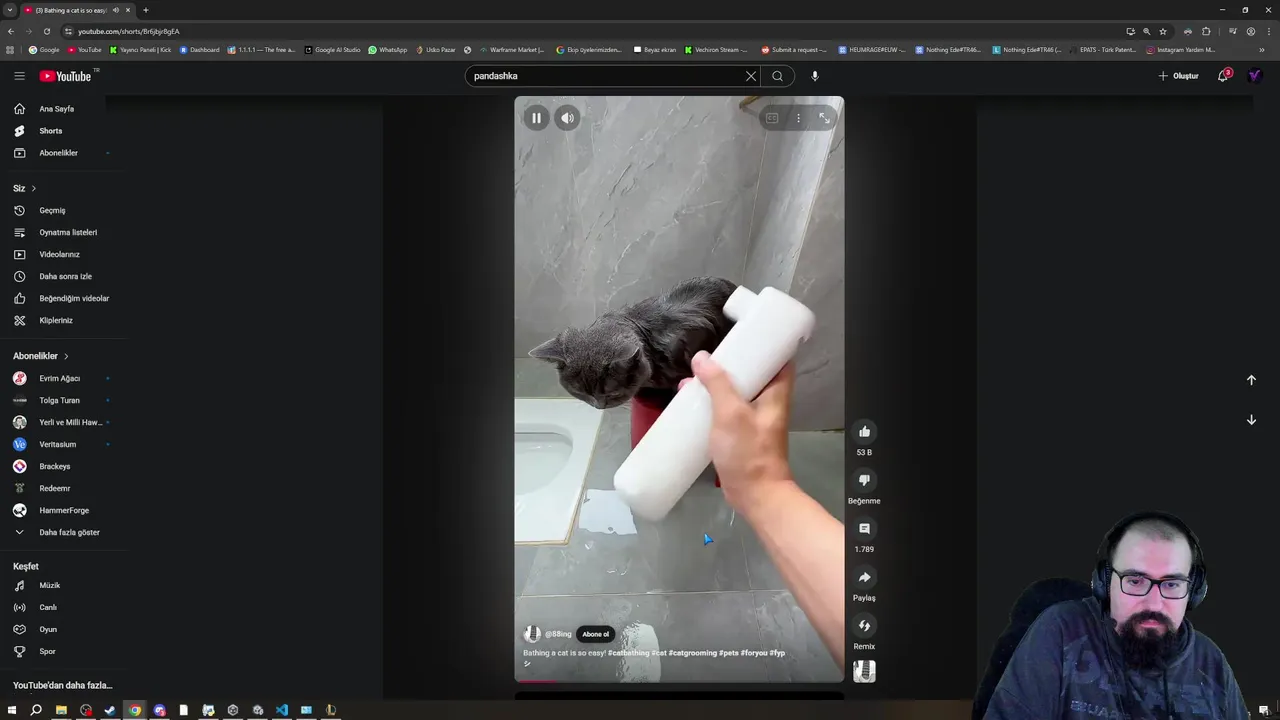Bookmark this page with the star
1280x720 pixels.
(1163, 31)
